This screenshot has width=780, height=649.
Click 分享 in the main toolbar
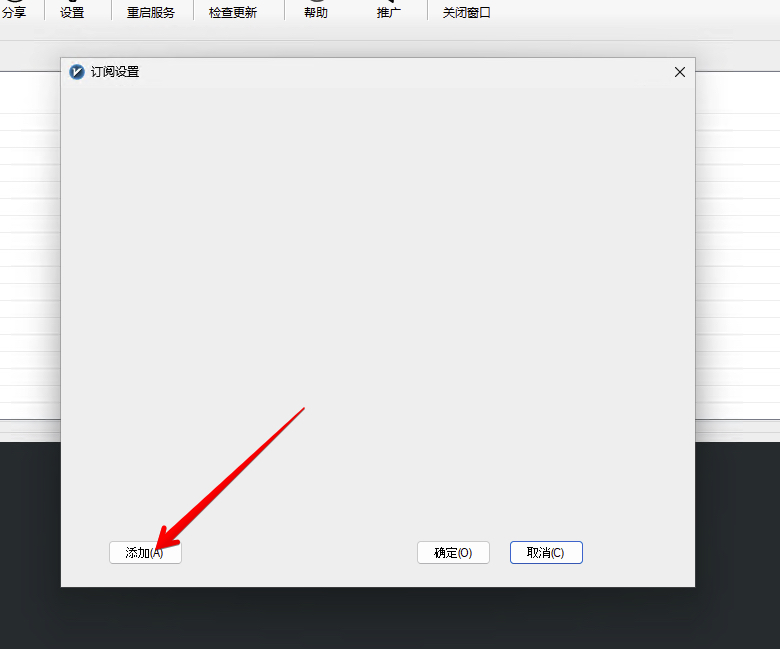(x=14, y=11)
